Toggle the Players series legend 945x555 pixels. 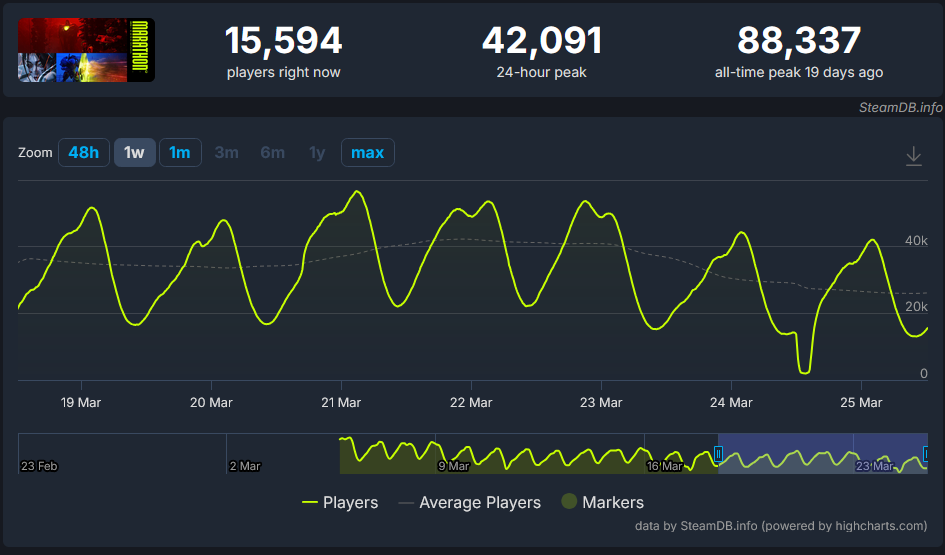point(340,502)
